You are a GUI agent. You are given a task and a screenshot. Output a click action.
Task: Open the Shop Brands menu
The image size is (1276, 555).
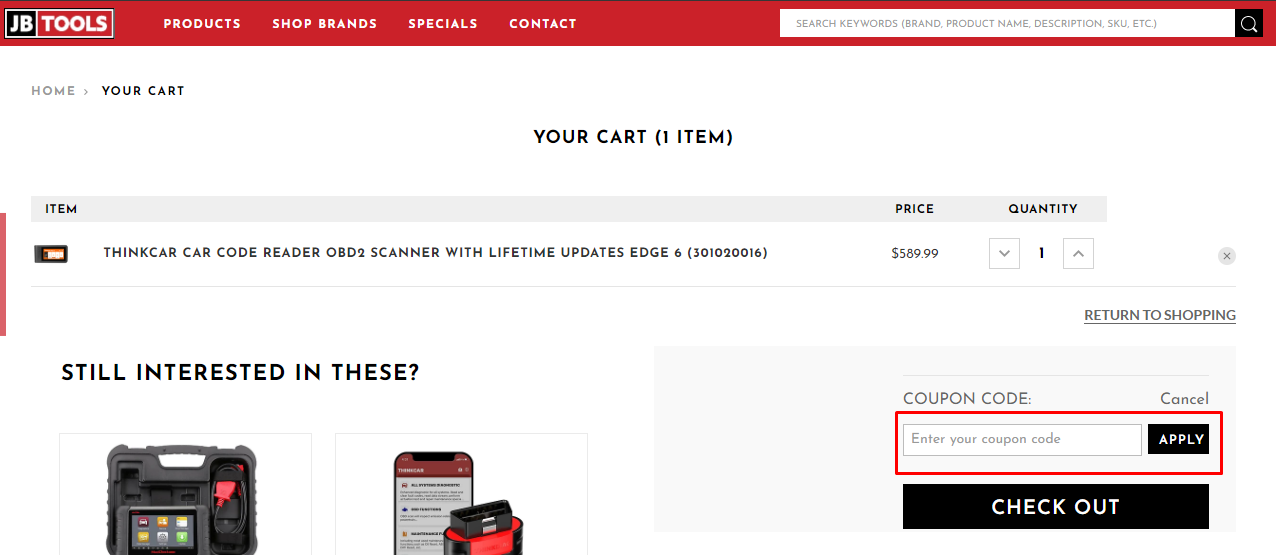point(324,24)
